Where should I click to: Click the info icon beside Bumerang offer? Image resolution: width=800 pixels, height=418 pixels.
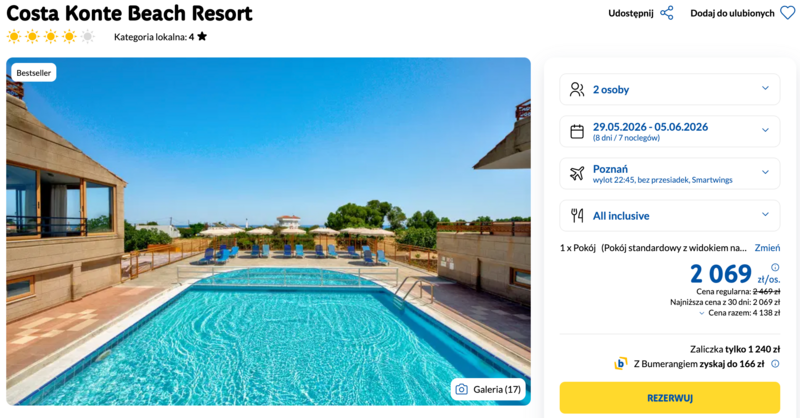click(775, 364)
